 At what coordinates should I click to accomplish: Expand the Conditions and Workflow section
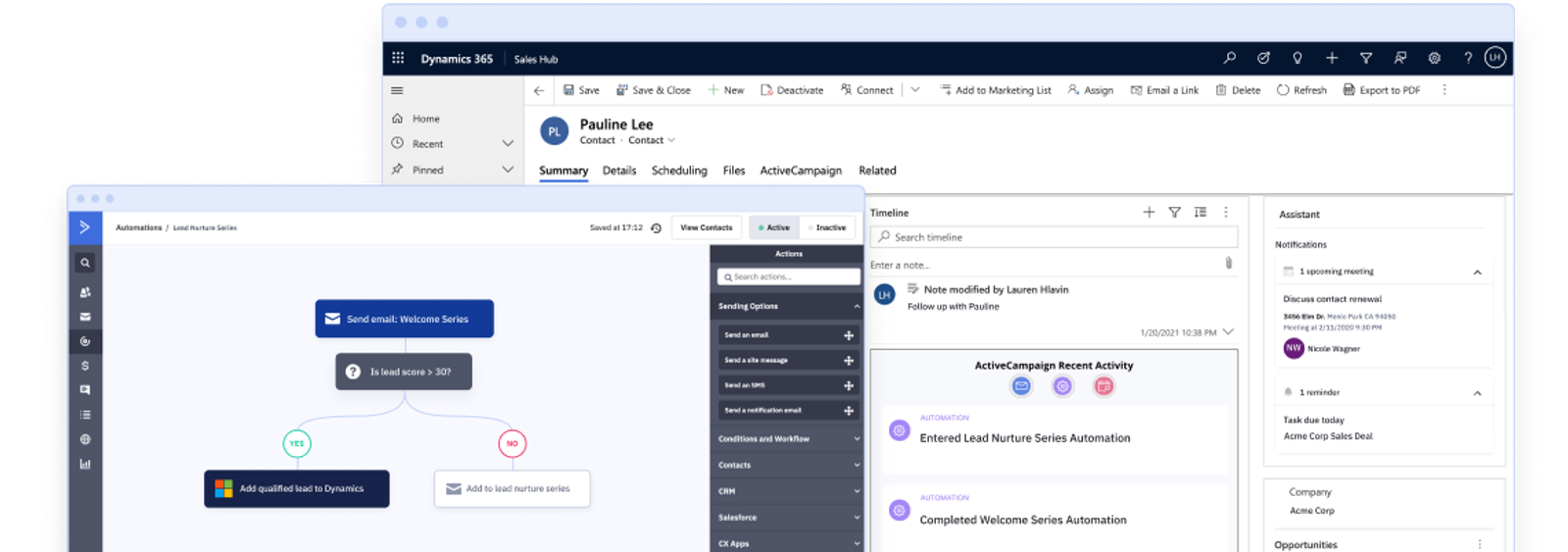coord(787,439)
